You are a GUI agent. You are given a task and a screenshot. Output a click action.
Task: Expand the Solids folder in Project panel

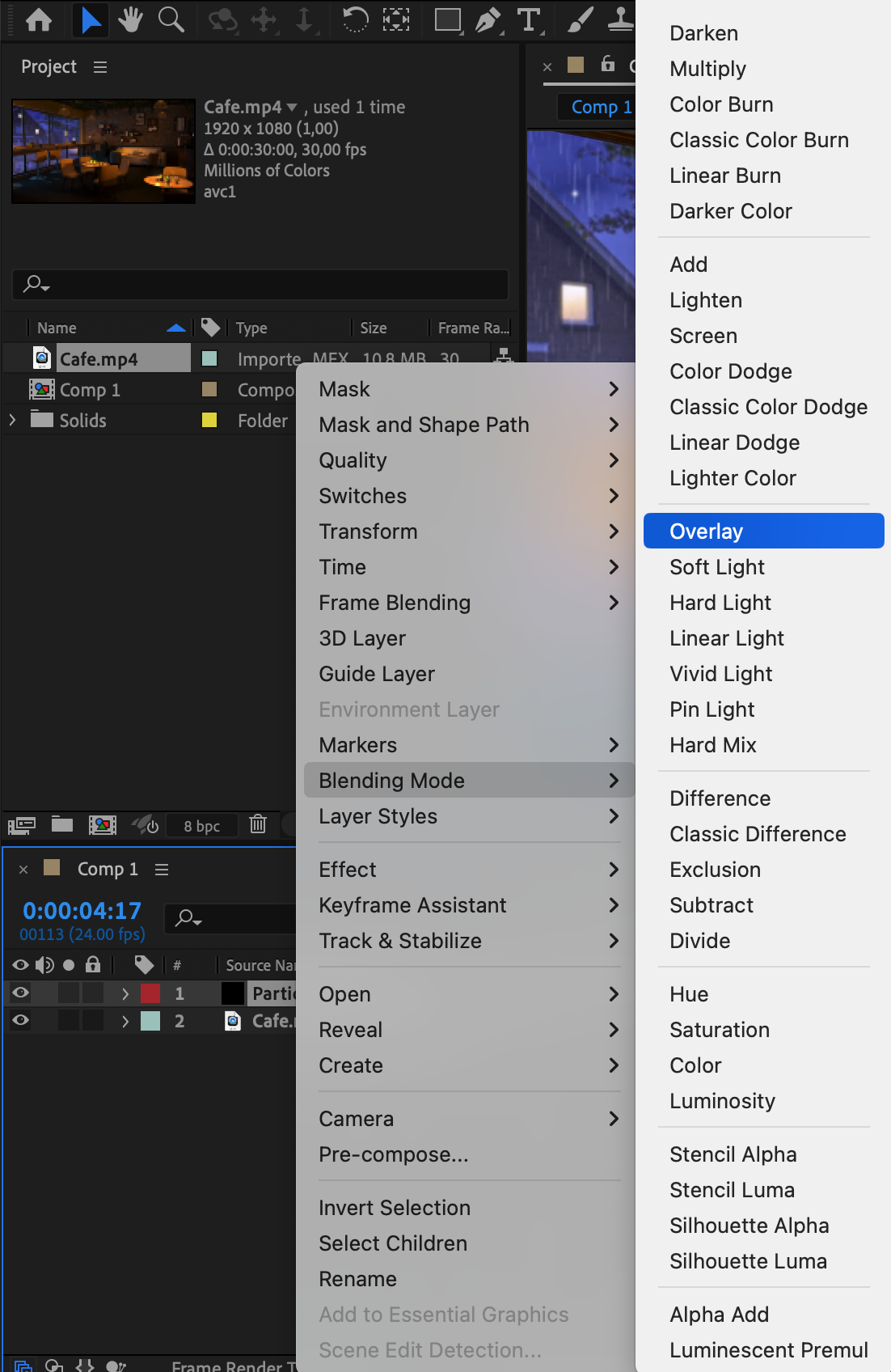(x=12, y=420)
